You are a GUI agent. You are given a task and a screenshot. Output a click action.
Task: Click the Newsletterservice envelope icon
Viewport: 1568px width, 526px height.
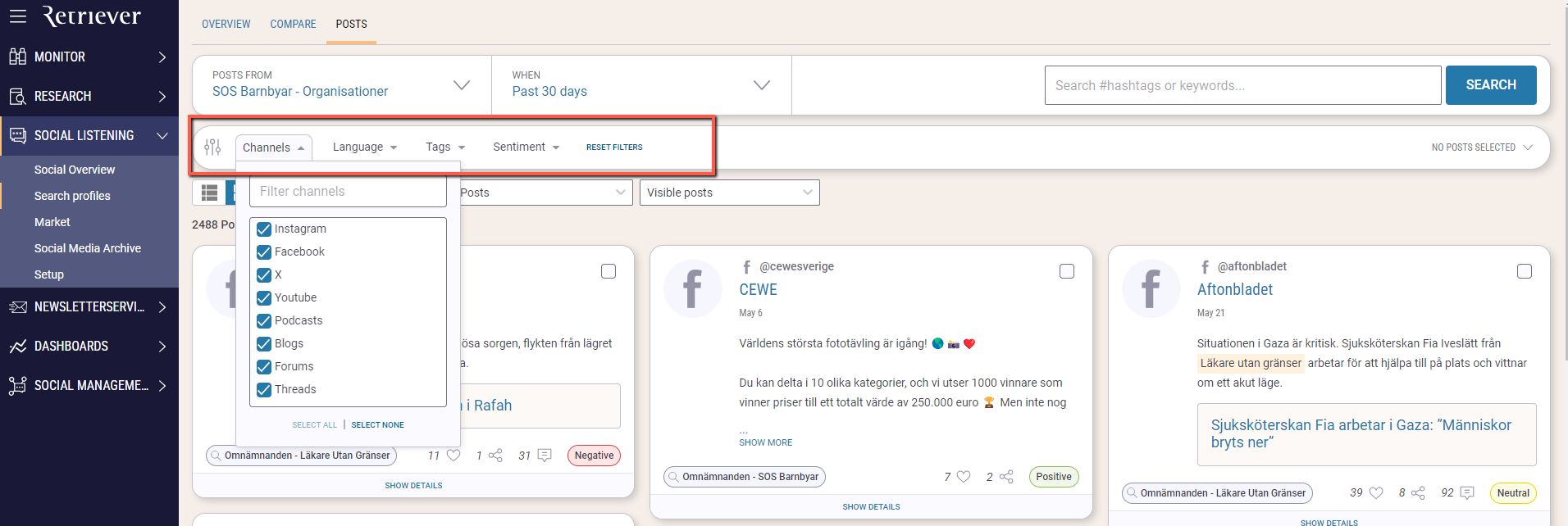coord(17,306)
